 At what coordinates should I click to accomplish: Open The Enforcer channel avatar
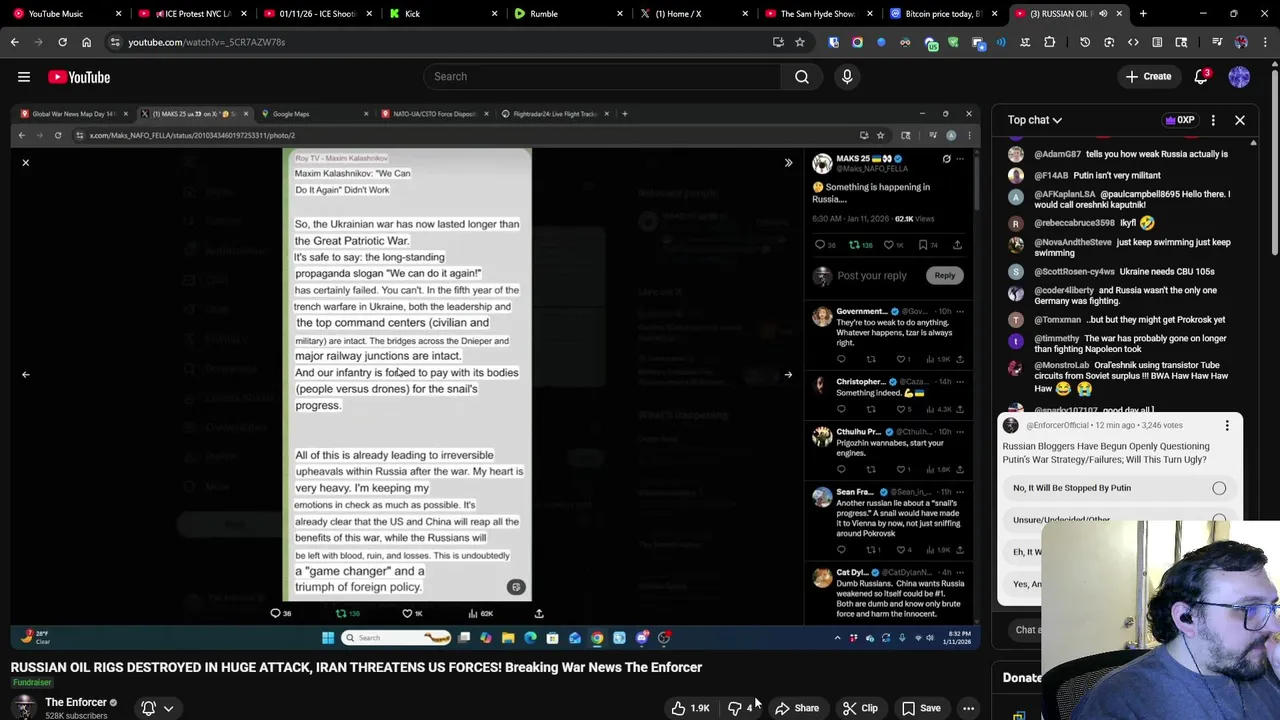tap(24, 707)
